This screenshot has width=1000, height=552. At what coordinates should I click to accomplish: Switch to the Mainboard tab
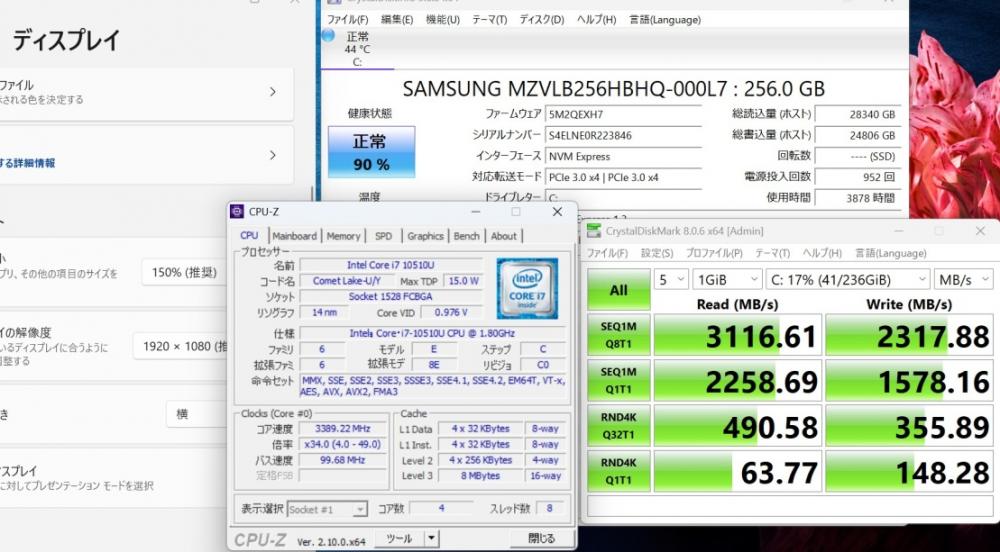tap(294, 236)
